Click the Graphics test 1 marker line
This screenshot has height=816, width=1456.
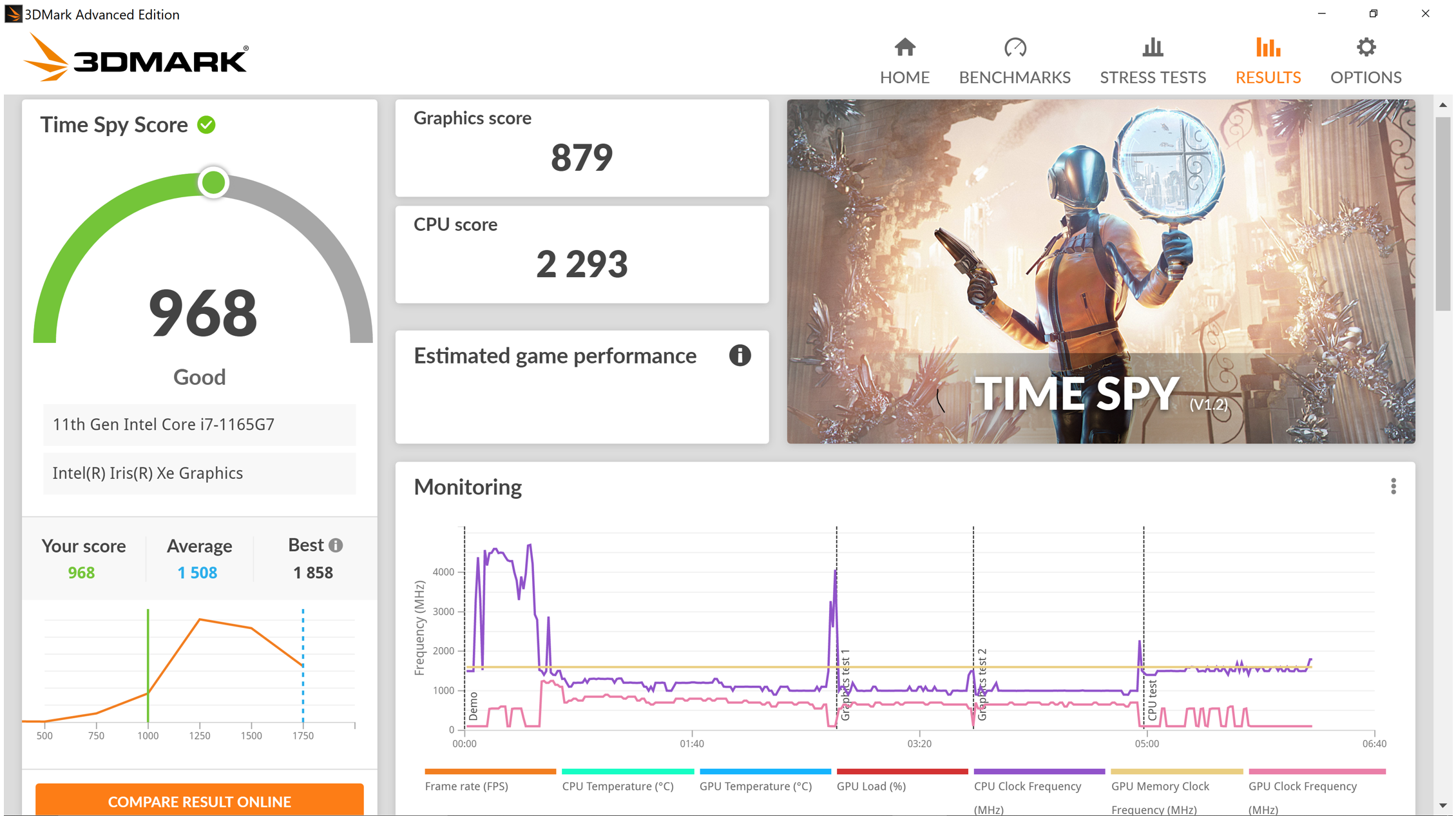(x=836, y=628)
